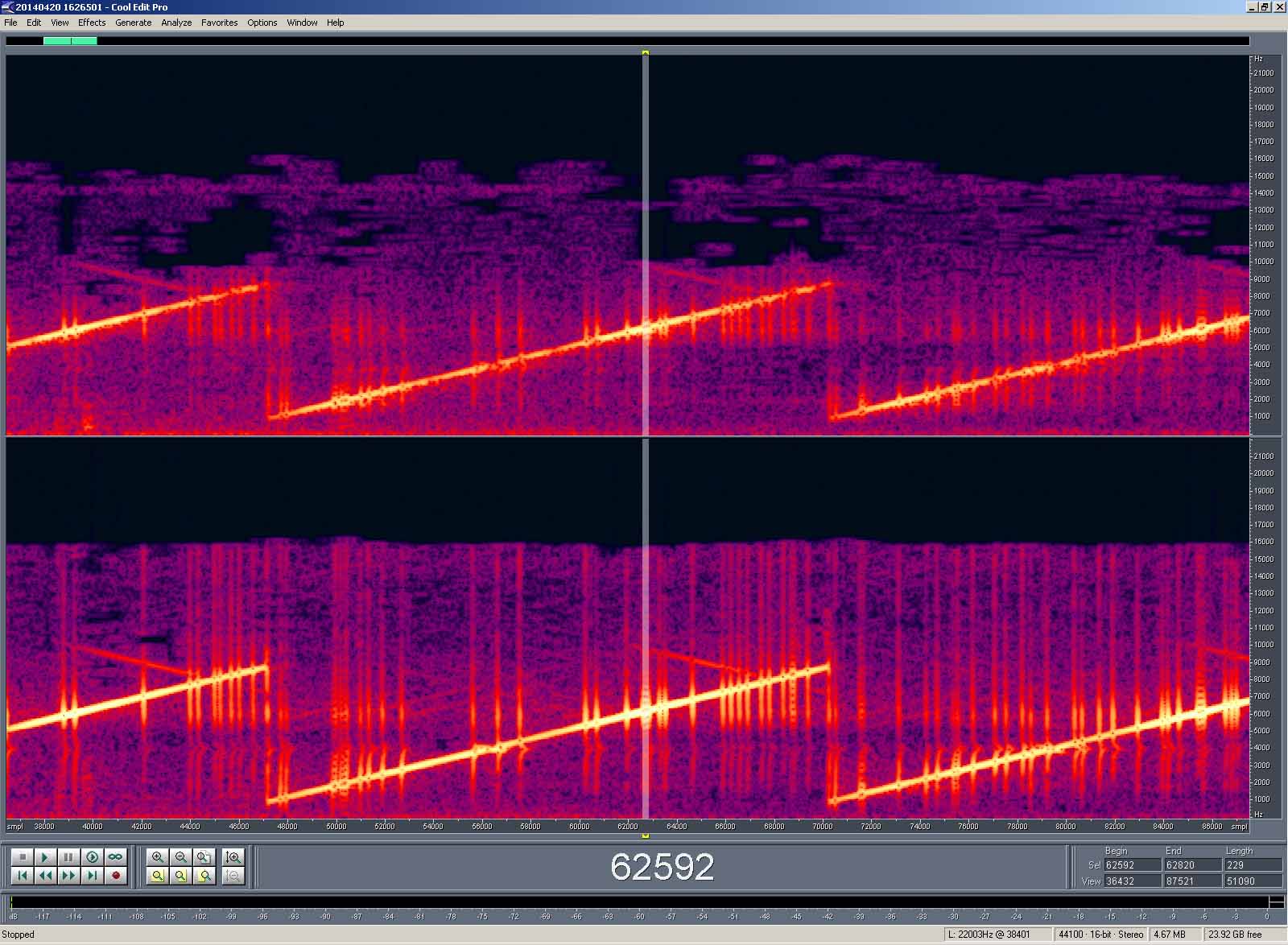Zoom out horizontally magnifier icon
This screenshot has height=945, width=1288.
click(181, 857)
